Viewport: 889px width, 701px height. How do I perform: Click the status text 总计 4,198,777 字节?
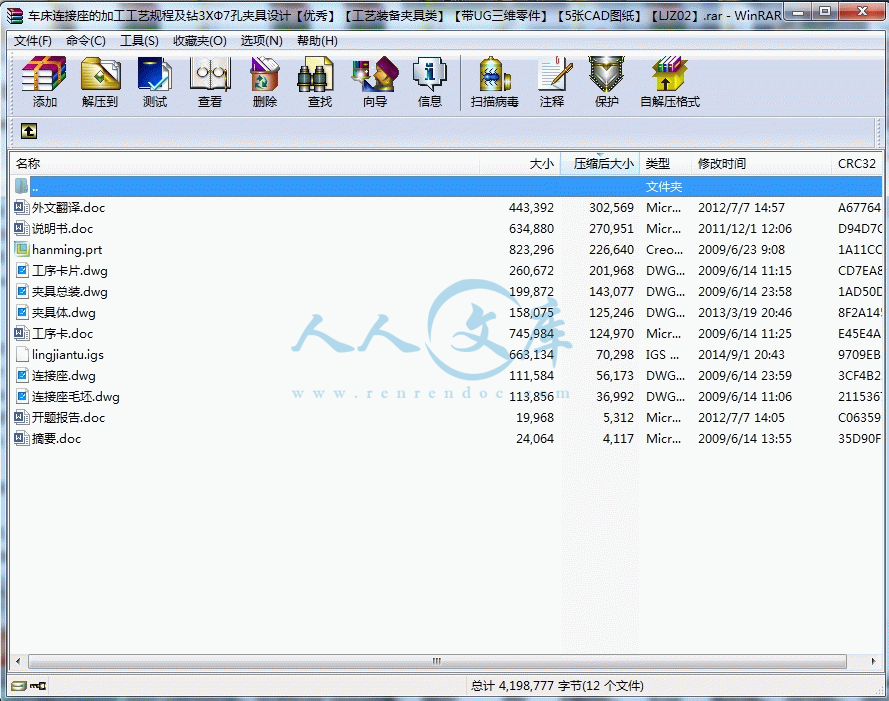527,686
